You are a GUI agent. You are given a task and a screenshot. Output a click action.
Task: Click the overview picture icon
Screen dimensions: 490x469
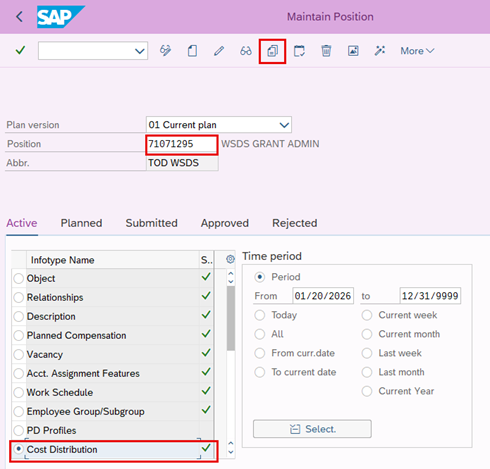pos(353,51)
